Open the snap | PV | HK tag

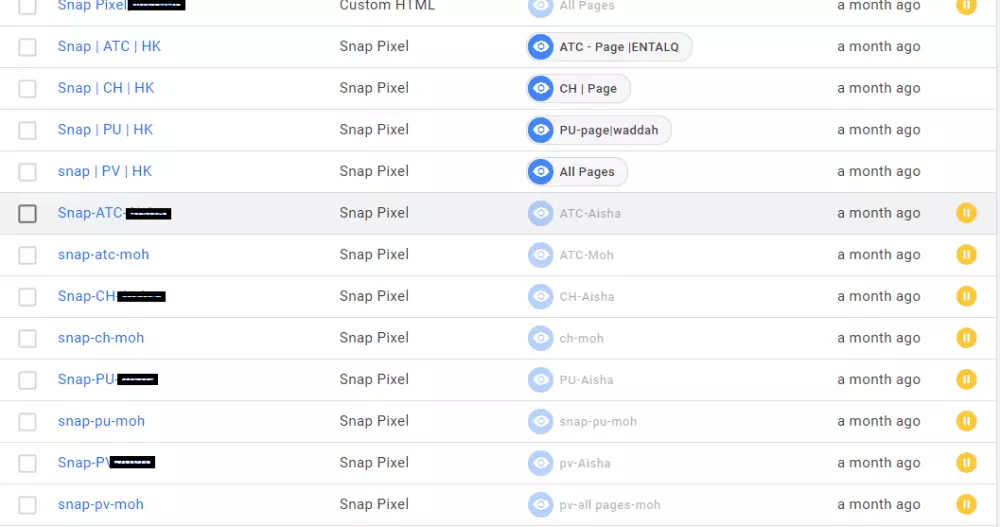pos(105,171)
